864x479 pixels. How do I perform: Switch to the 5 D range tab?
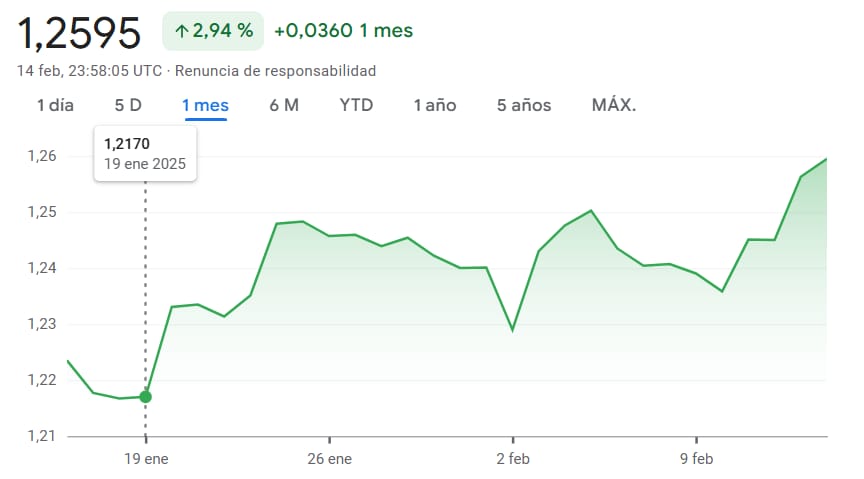128,105
